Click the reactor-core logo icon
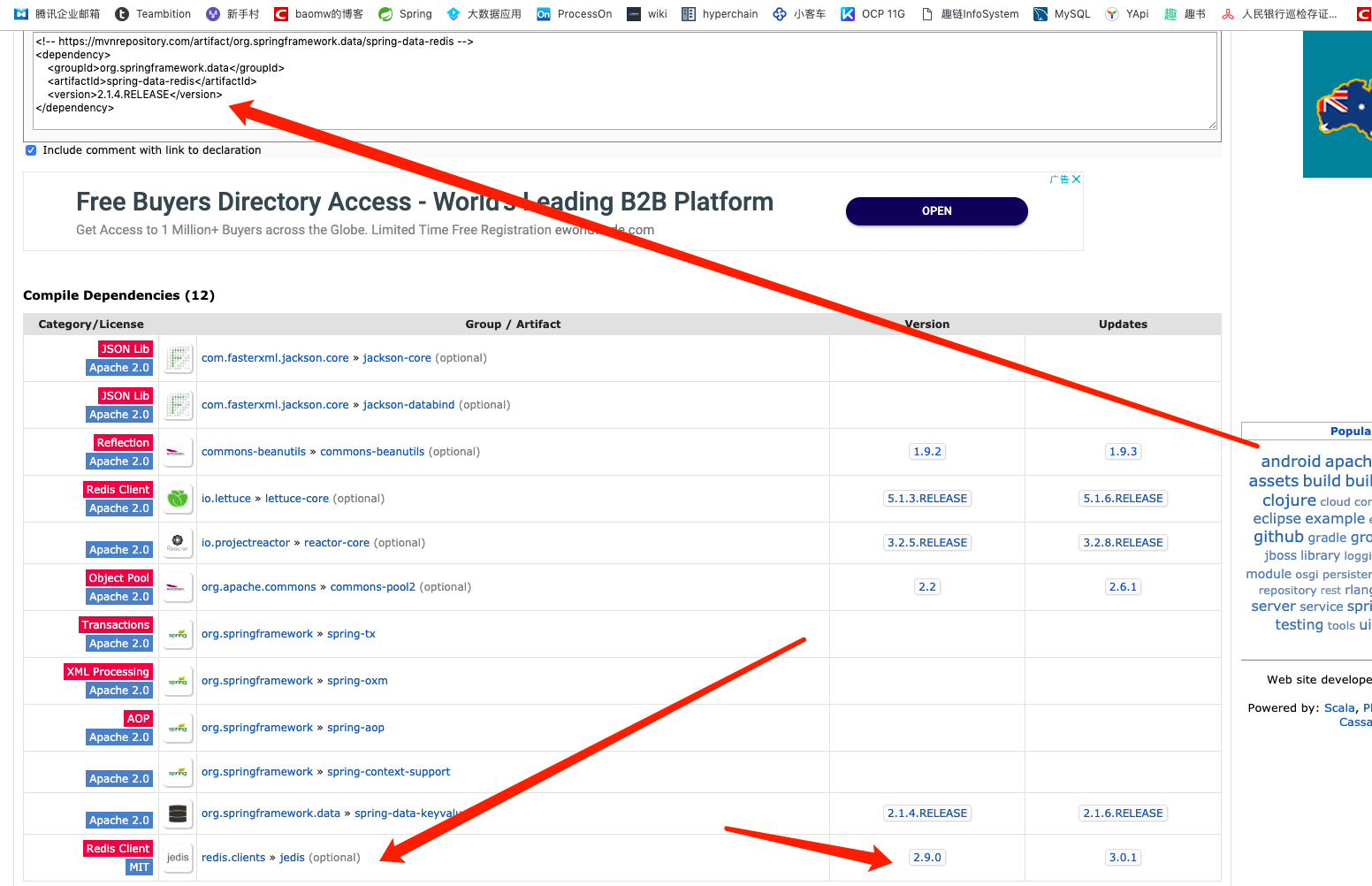1372x886 pixels. (179, 543)
